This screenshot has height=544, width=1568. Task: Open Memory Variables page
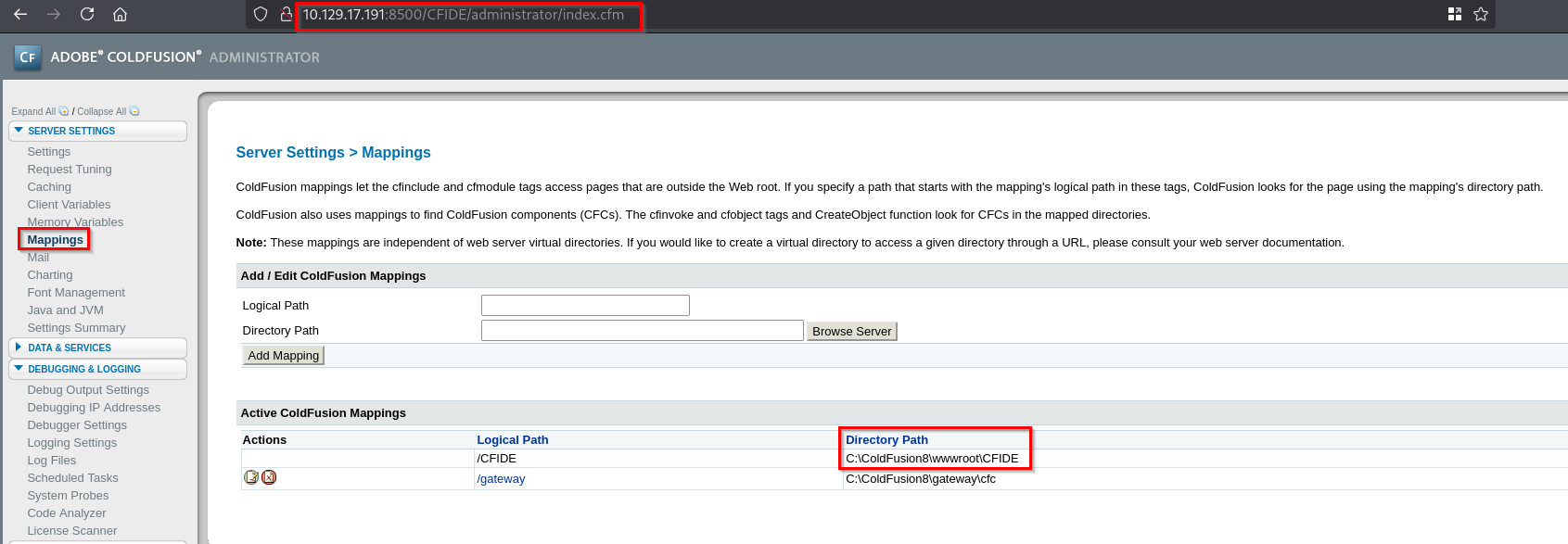pos(75,222)
